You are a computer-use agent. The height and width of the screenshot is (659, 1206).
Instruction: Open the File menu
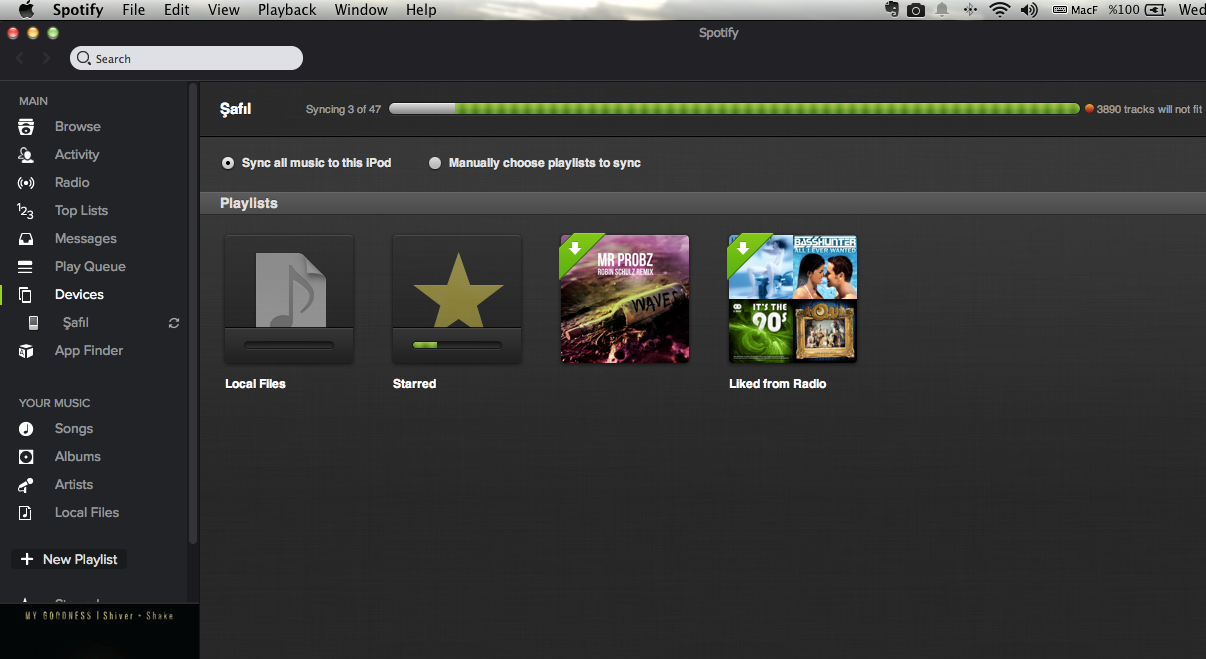[133, 10]
